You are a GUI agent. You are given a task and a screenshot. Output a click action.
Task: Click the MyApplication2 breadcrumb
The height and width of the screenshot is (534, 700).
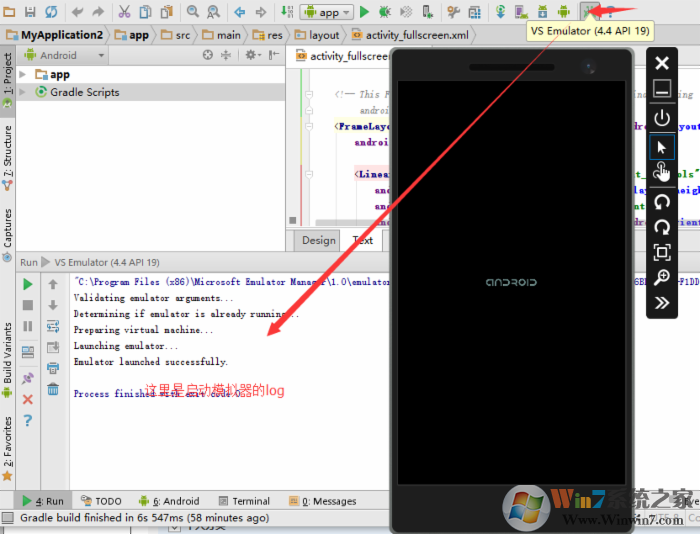point(55,34)
